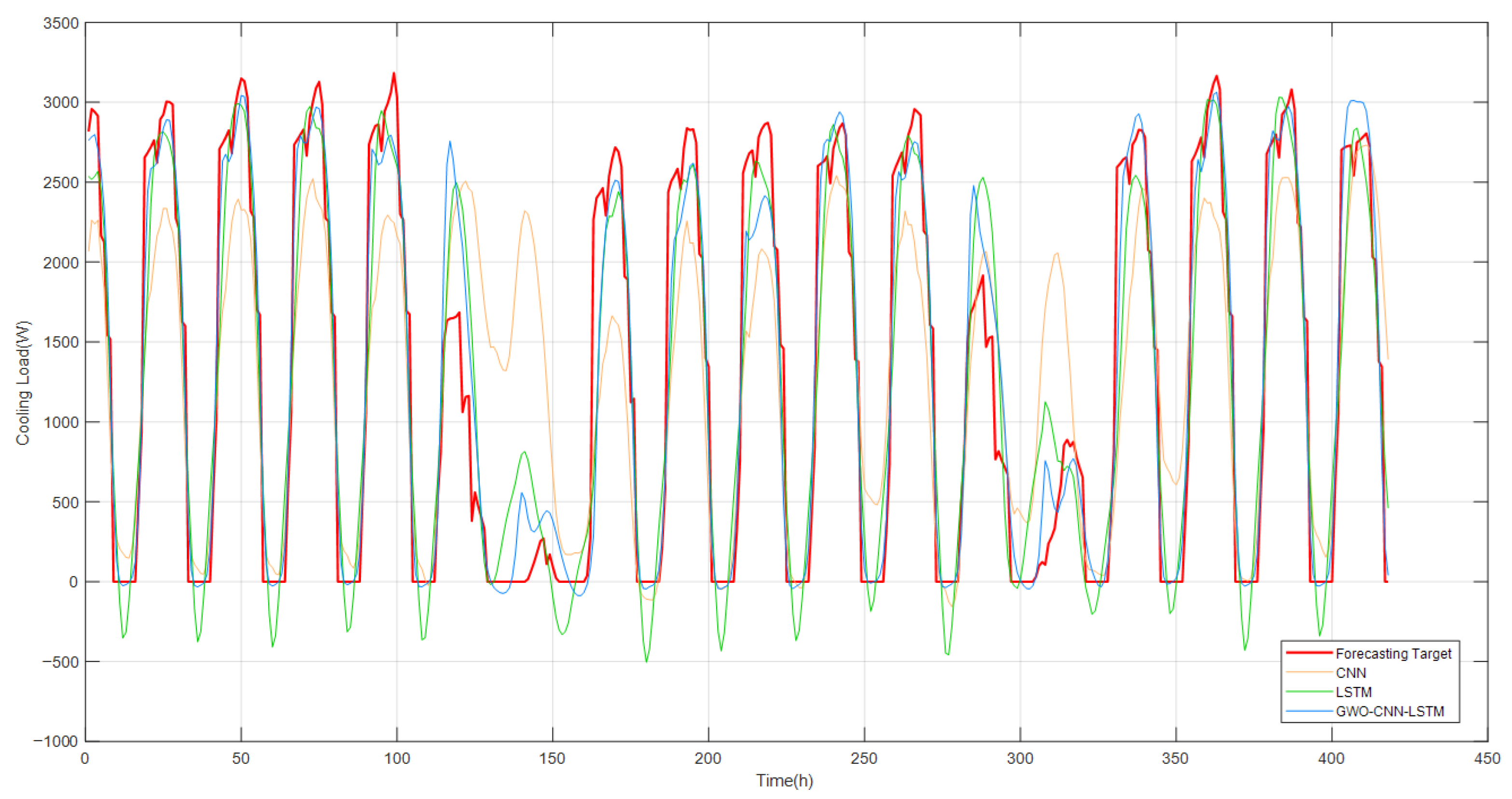The image size is (1512, 799).
Task: Click the LSTM legend label
Action: pos(1354,692)
